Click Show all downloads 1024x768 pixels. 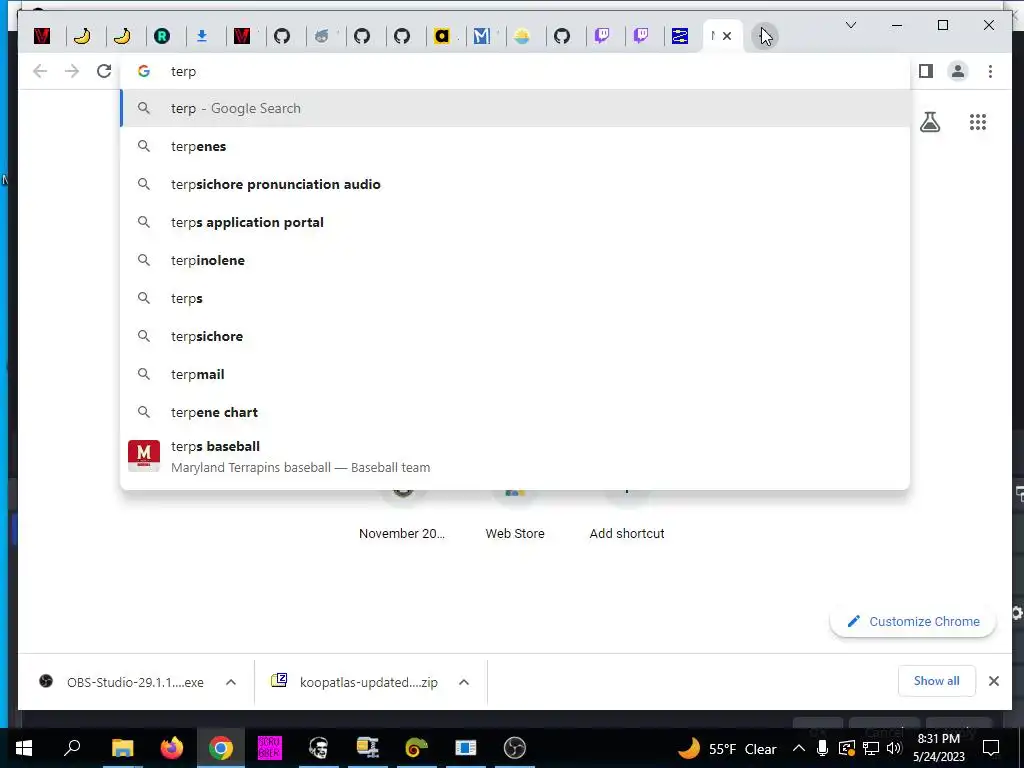pyautogui.click(x=936, y=681)
